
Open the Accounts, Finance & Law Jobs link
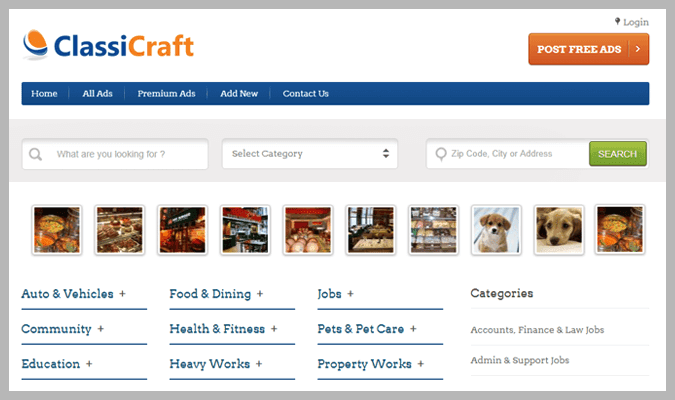click(537, 329)
